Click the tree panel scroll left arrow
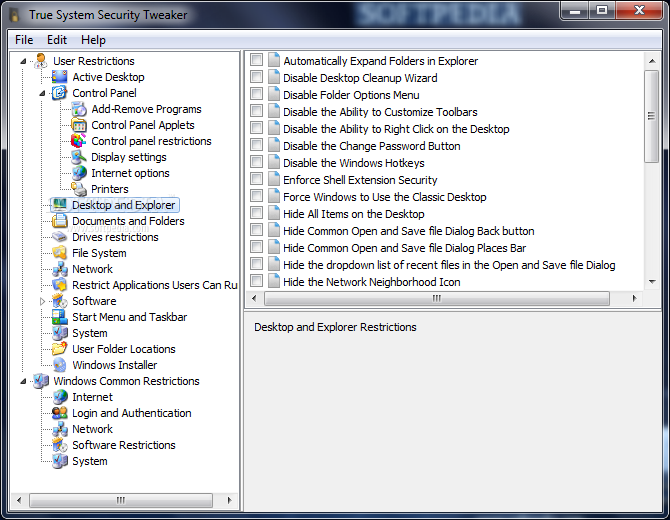The height and width of the screenshot is (520, 670). coord(19,500)
